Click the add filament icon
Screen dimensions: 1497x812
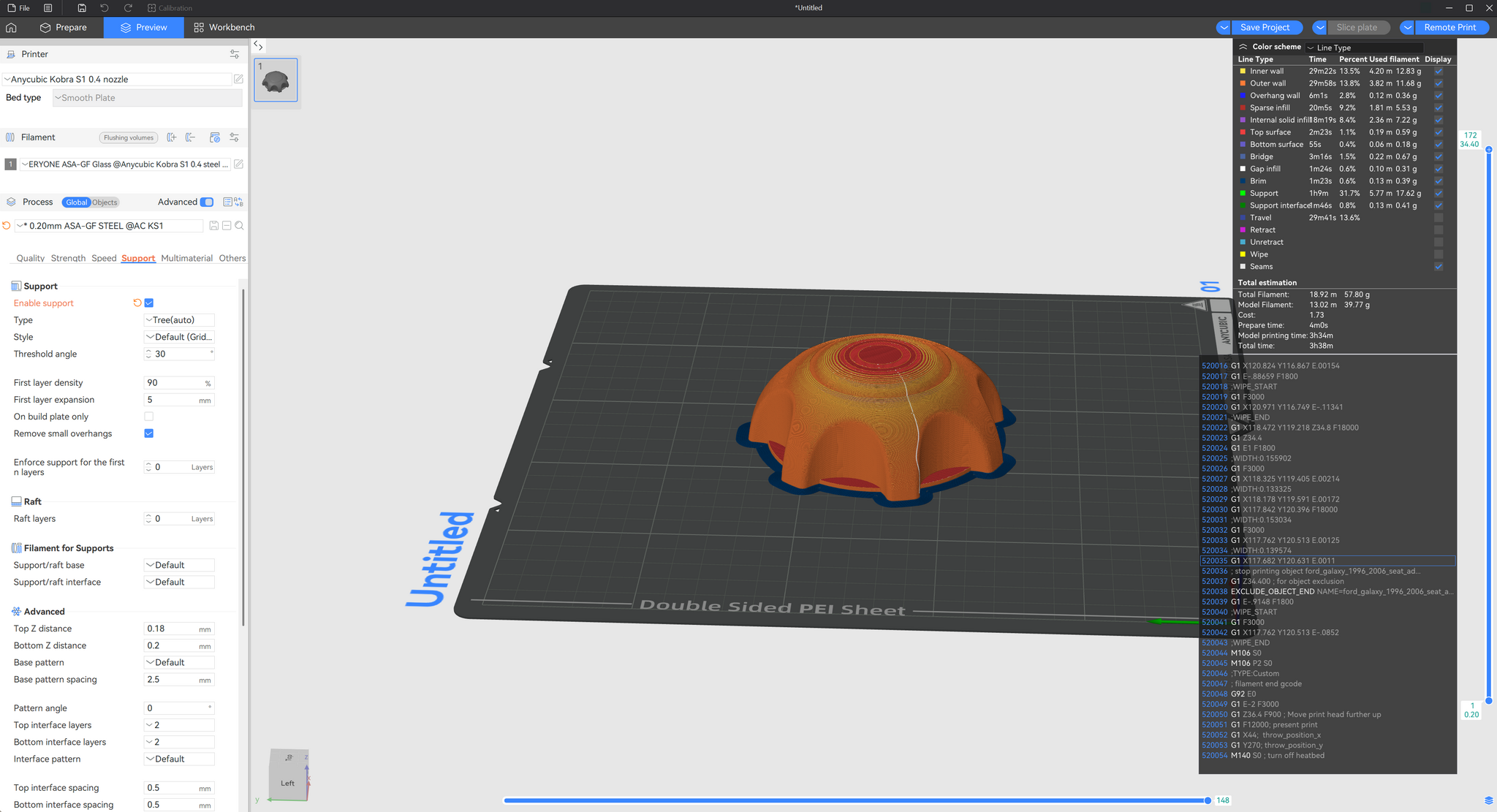click(x=171, y=137)
